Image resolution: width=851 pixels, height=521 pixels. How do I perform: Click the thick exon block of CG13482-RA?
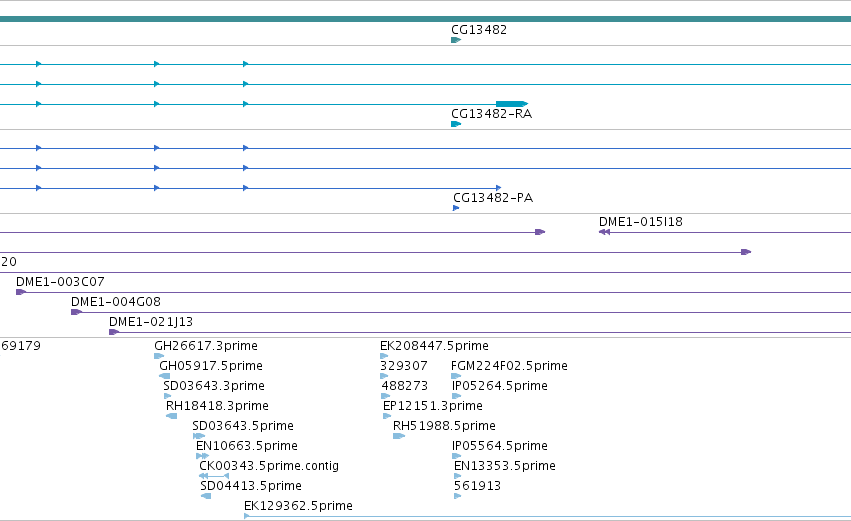pos(512,104)
